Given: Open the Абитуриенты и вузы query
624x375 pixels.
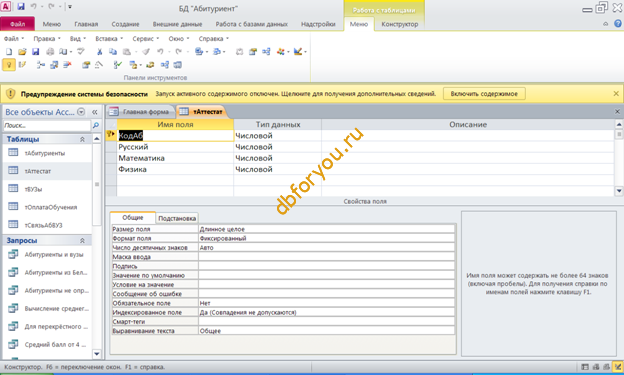Looking at the screenshot, I should pyautogui.click(x=54, y=254).
